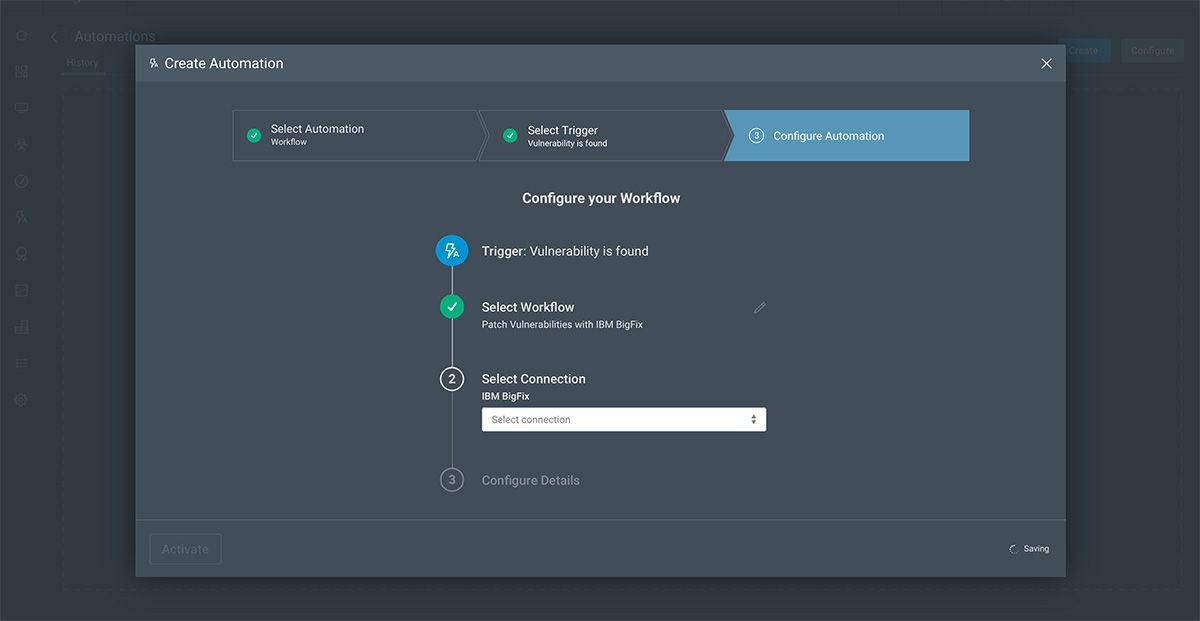Click the automation icon in dialog title

point(154,63)
